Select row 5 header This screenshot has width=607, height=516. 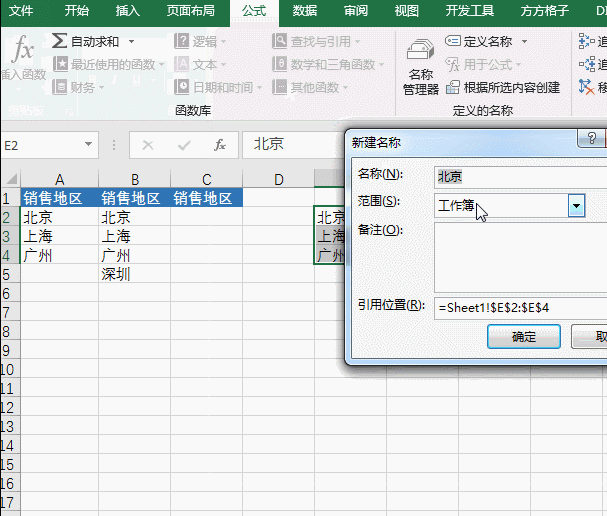point(10,274)
